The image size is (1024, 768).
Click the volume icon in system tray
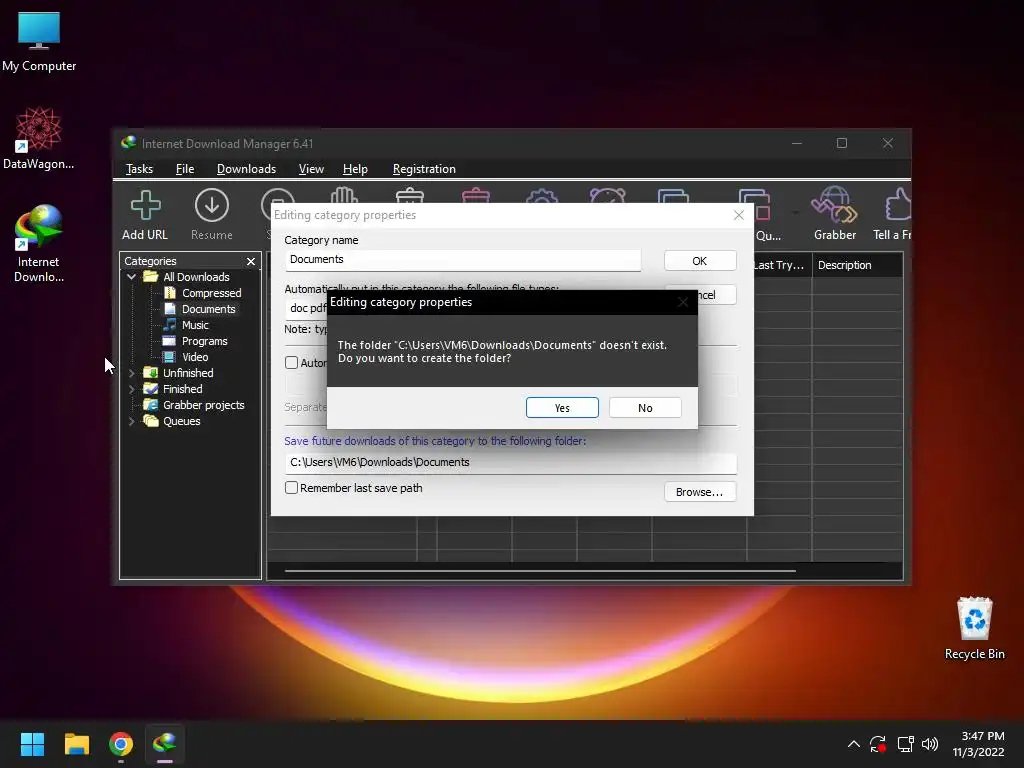point(930,744)
